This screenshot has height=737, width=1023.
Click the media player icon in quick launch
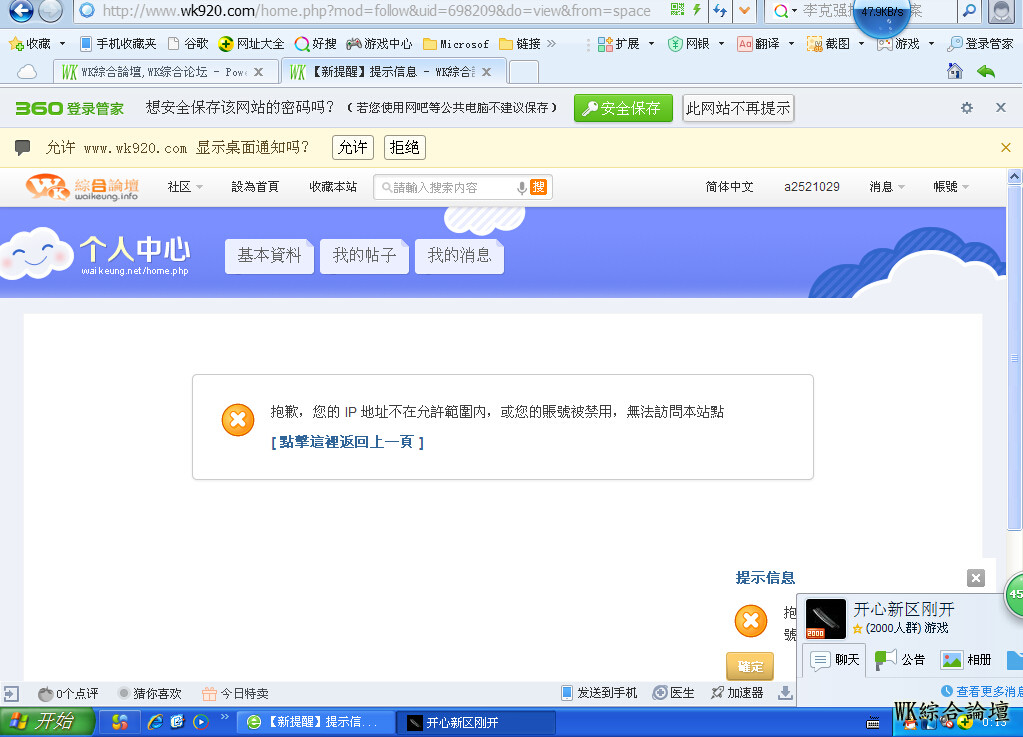tap(201, 721)
